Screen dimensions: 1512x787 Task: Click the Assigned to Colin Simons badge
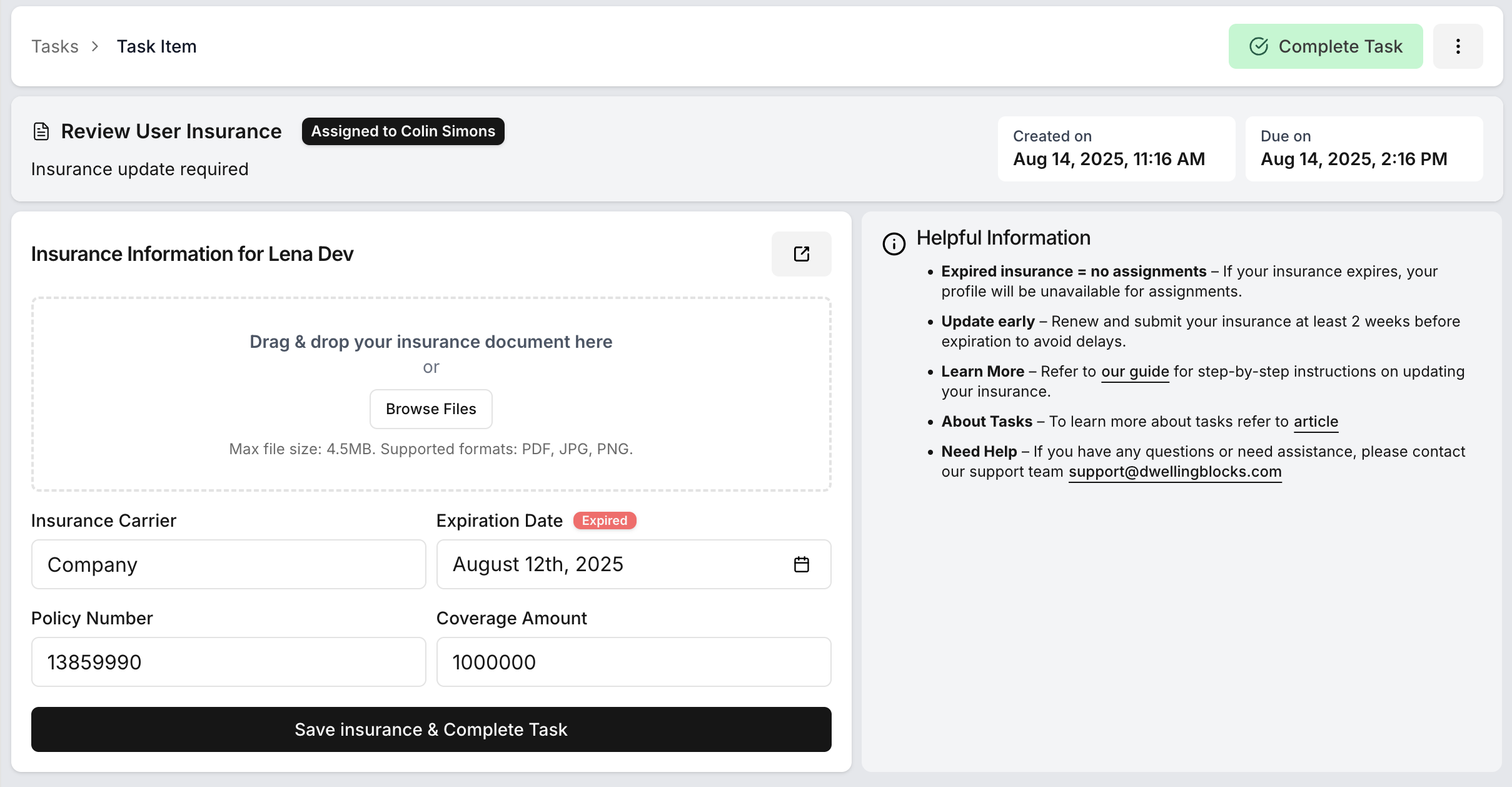pos(403,131)
